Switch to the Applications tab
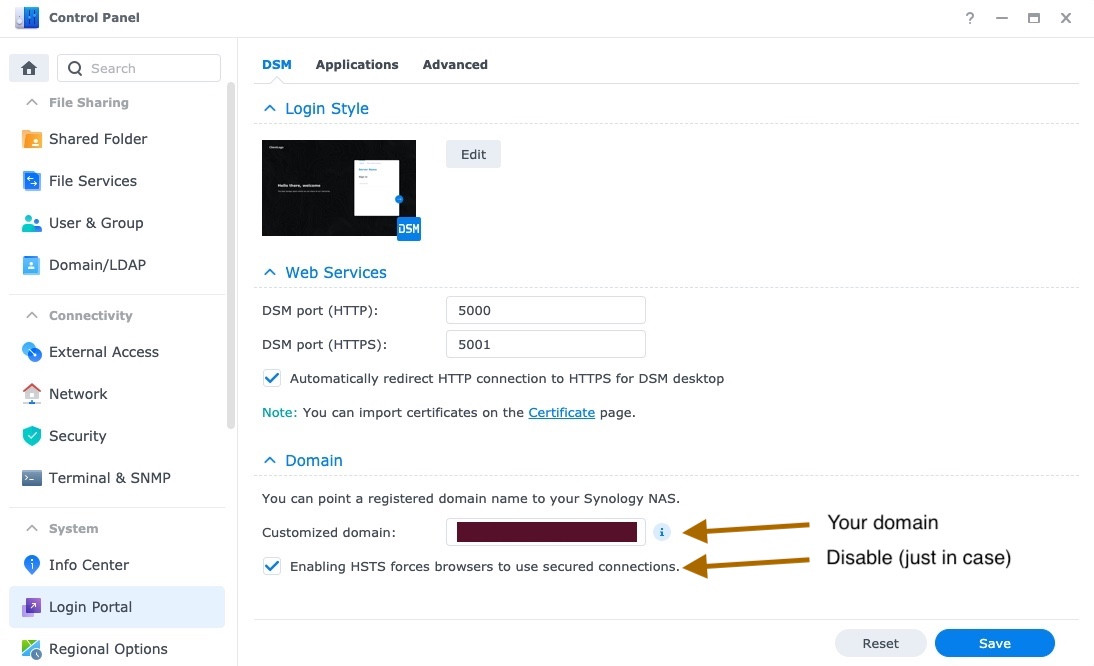The image size is (1094, 666). (x=357, y=64)
